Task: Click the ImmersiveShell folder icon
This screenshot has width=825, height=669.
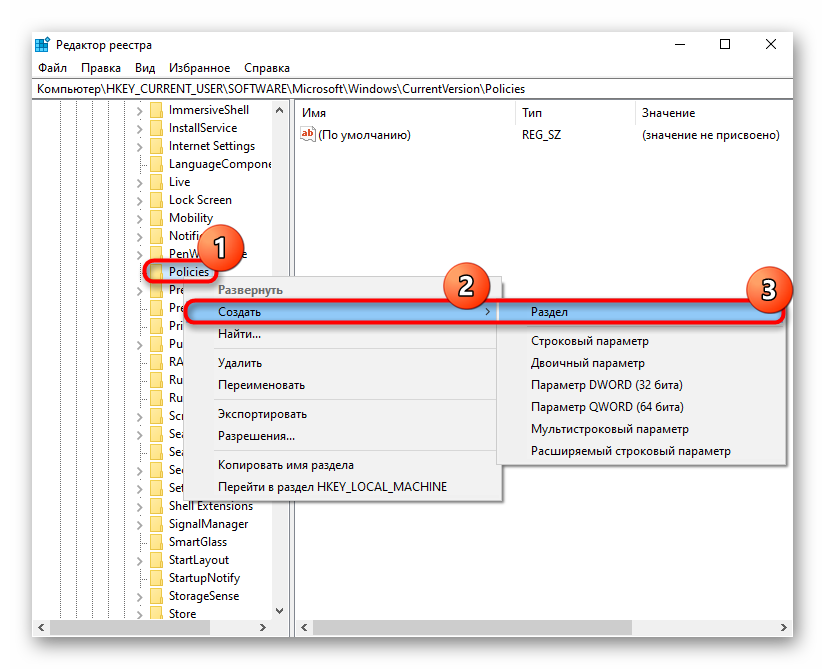Action: pyautogui.click(x=156, y=110)
